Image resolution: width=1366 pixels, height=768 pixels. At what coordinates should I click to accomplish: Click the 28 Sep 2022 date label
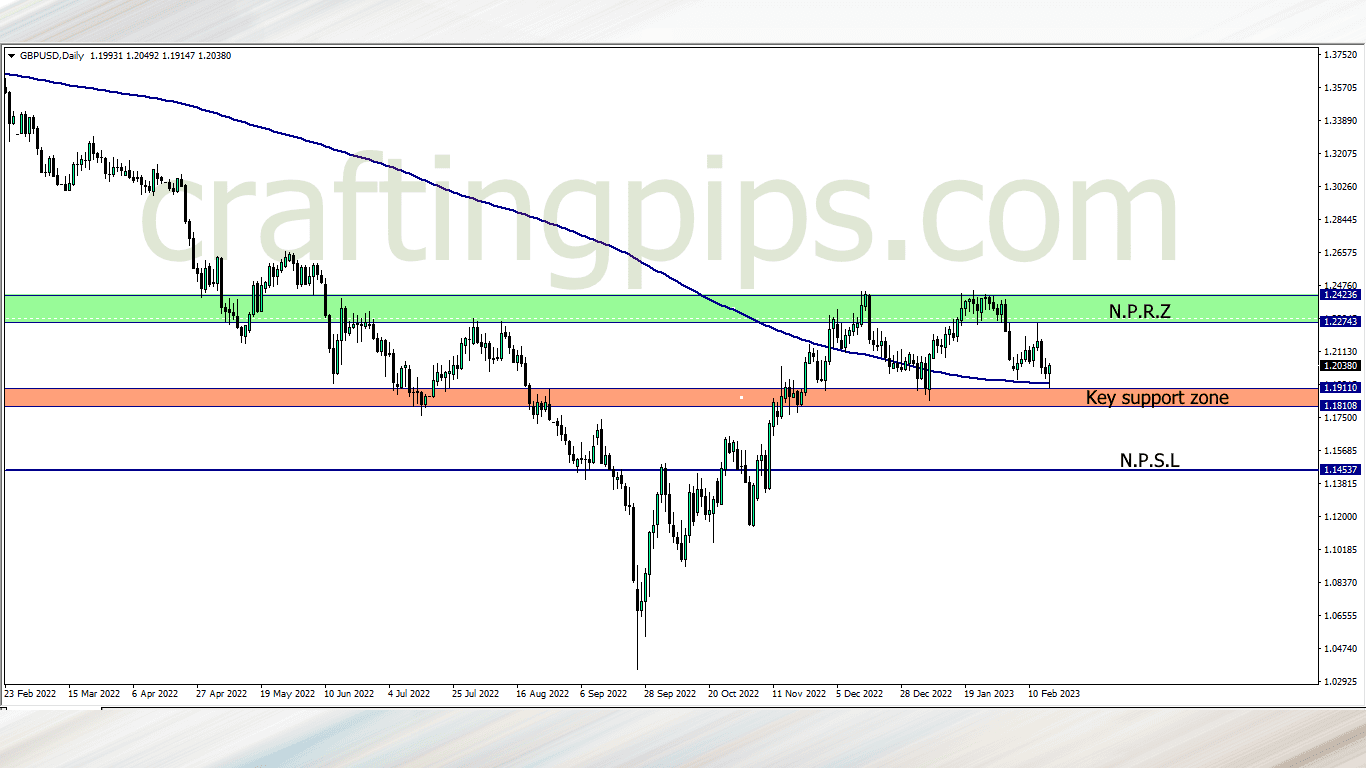click(669, 693)
